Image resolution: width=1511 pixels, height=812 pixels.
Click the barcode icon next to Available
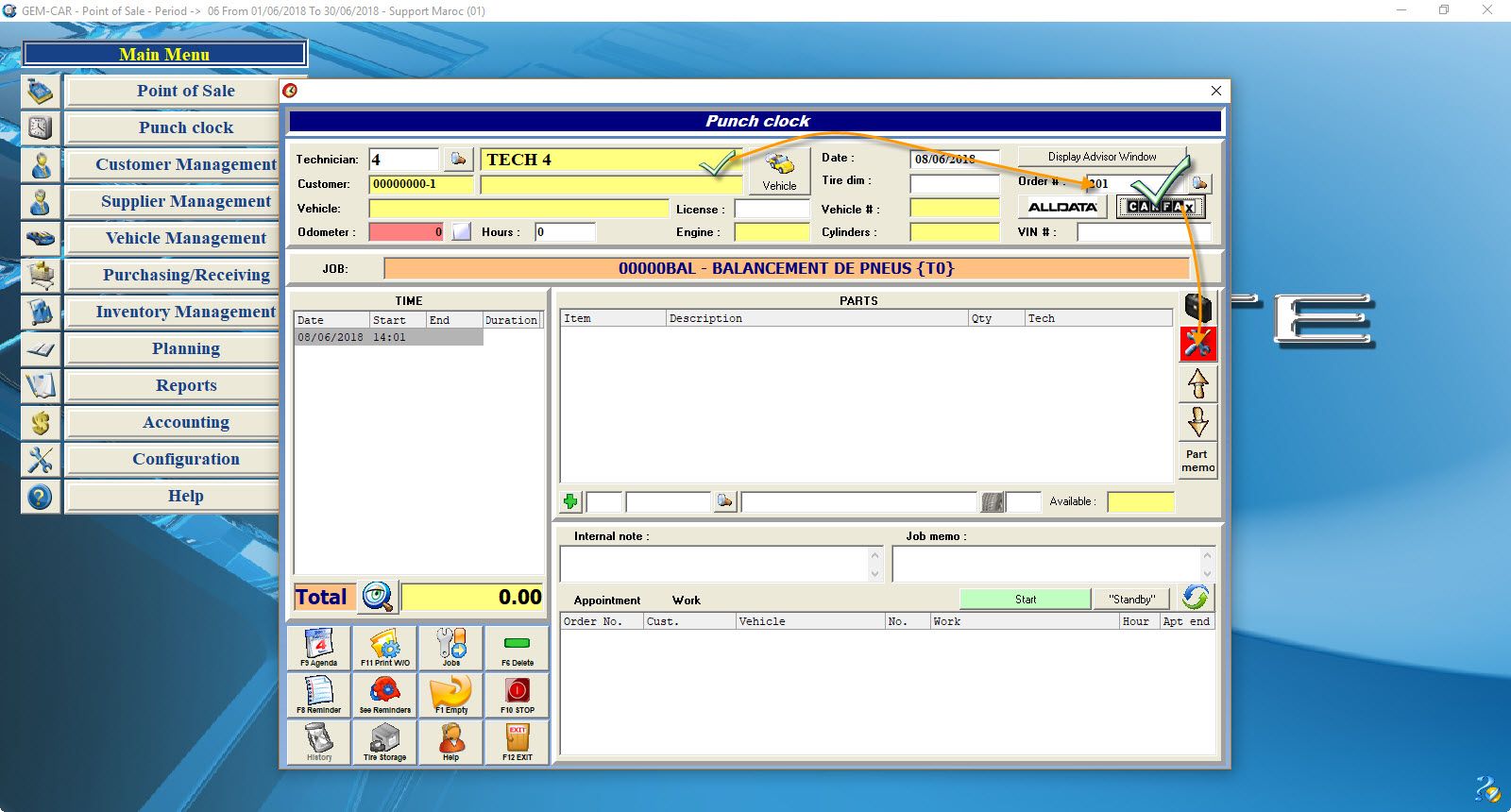tap(992, 501)
